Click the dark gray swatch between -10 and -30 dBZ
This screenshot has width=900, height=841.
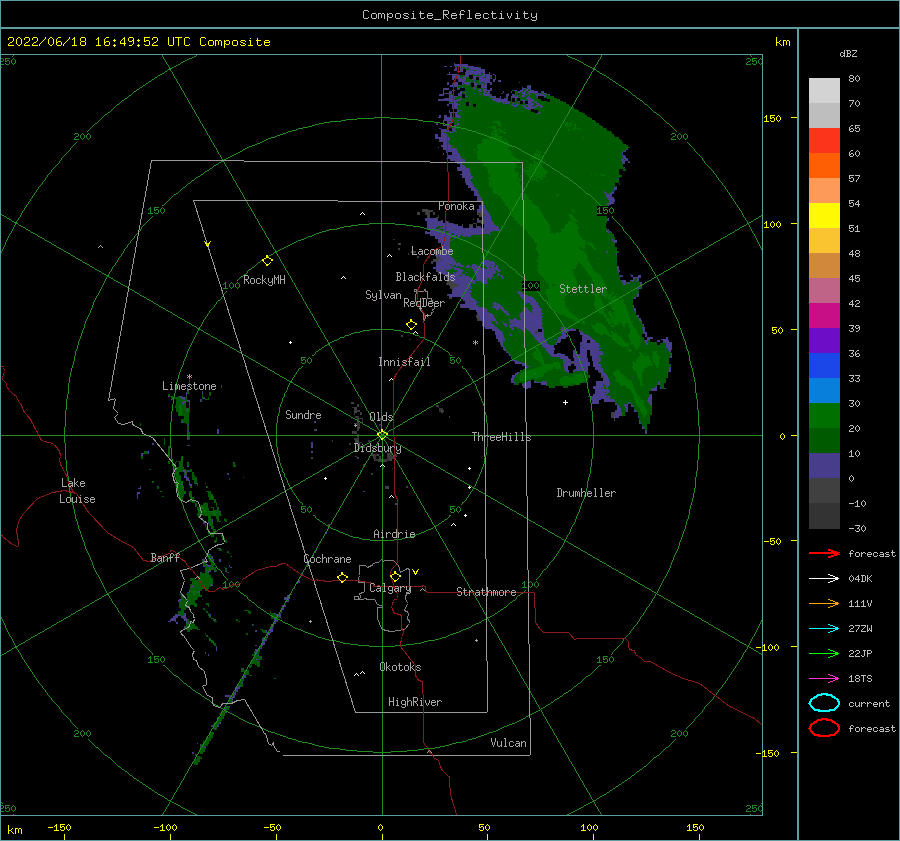coord(824,516)
